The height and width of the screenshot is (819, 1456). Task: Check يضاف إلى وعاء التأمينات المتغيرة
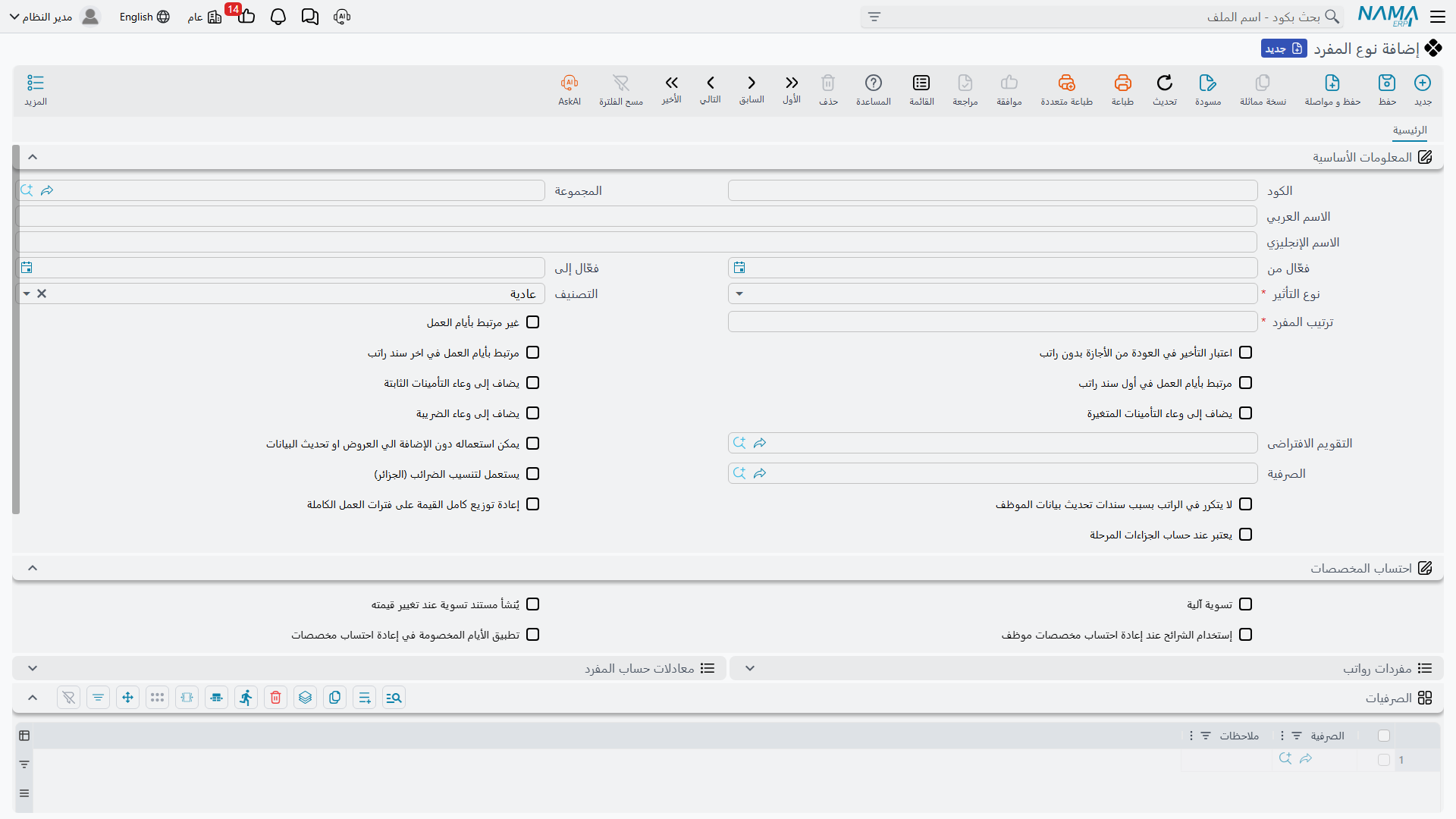point(1246,413)
